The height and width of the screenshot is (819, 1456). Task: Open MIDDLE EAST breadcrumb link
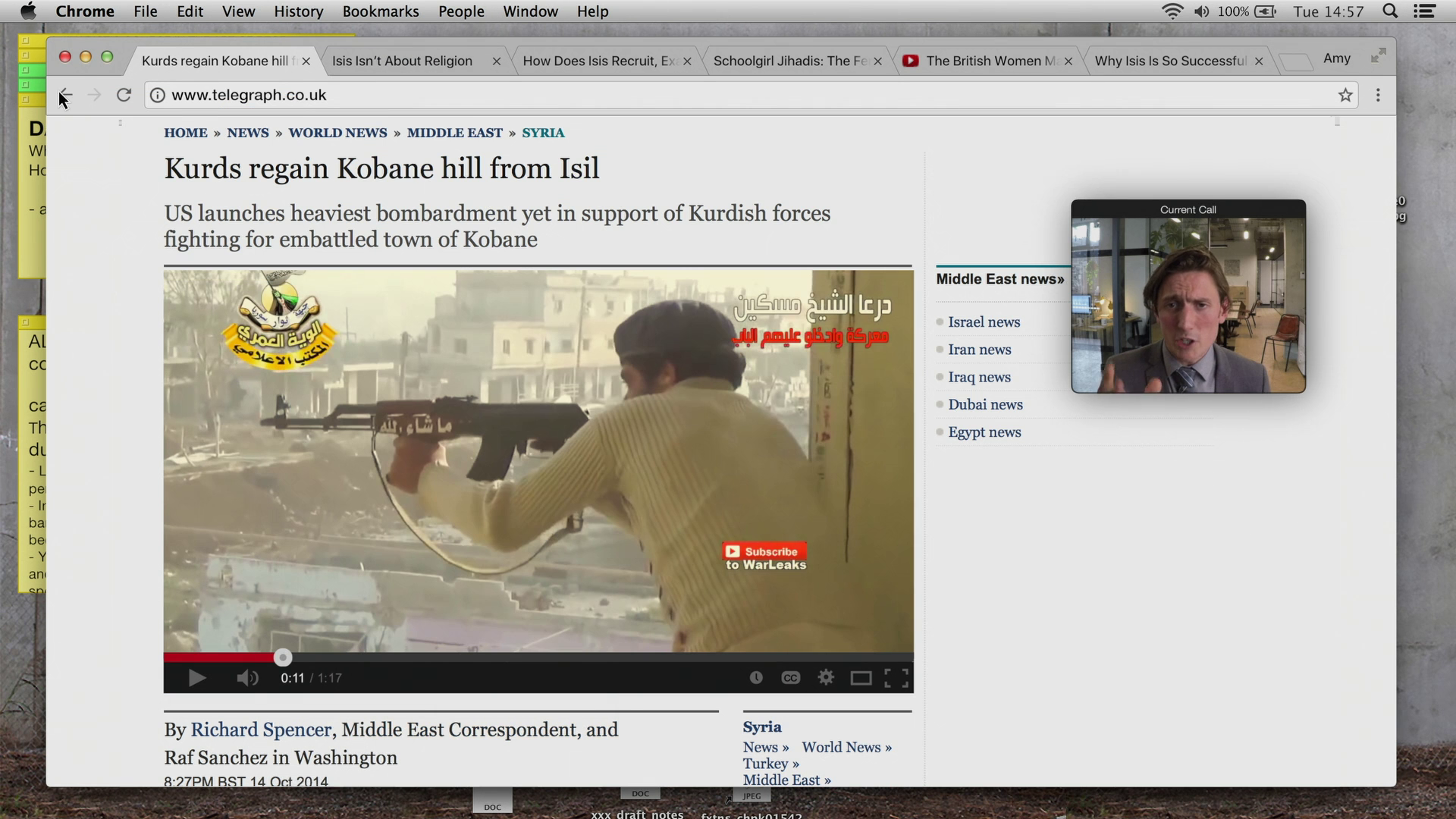tap(455, 133)
